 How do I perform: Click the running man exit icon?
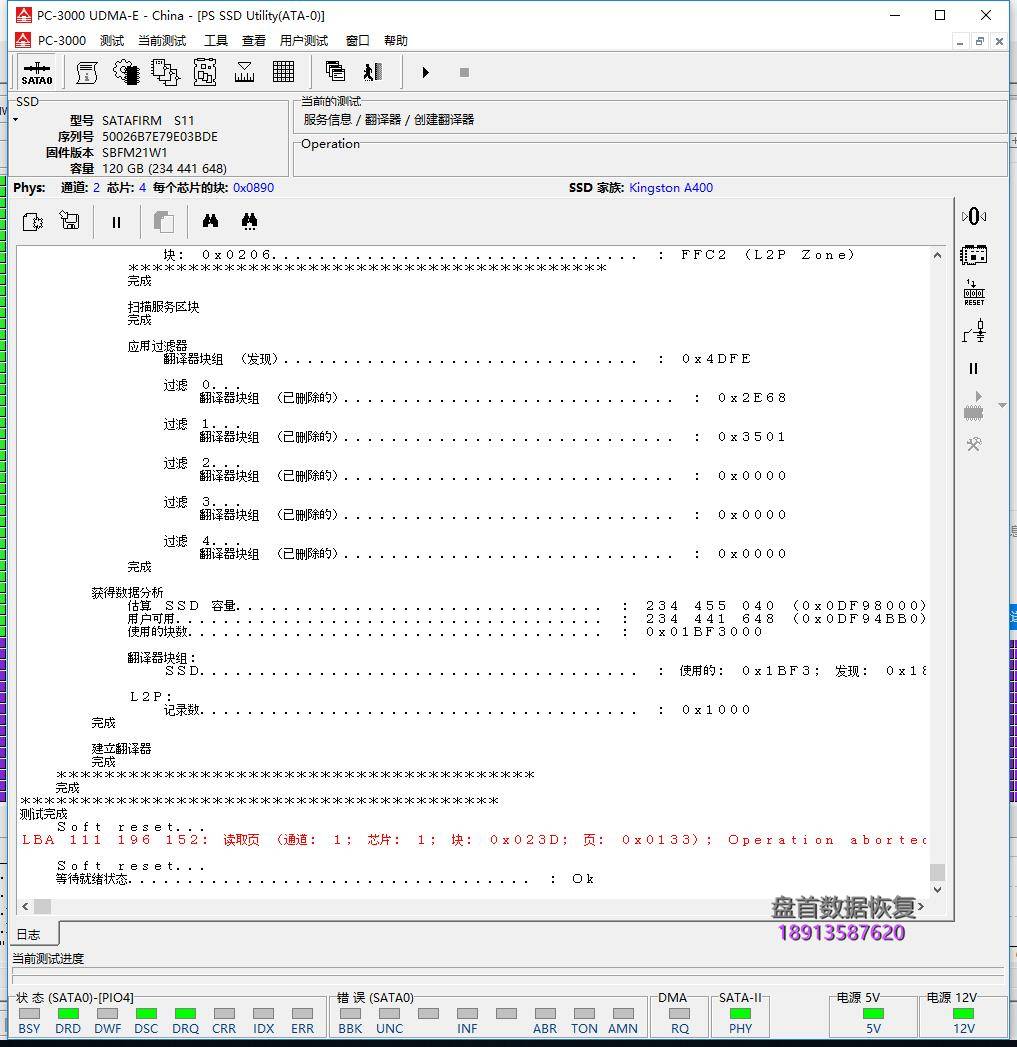[373, 72]
